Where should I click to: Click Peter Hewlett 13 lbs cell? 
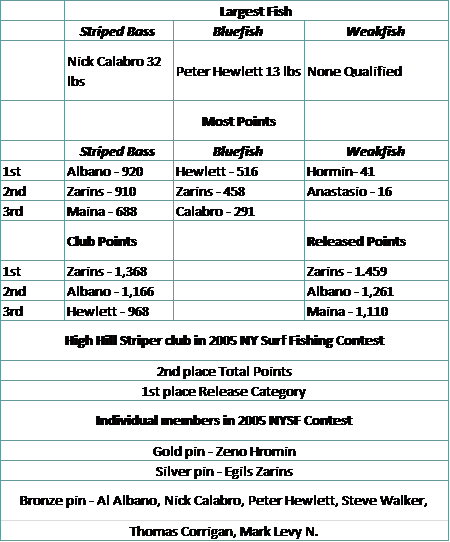tap(239, 71)
